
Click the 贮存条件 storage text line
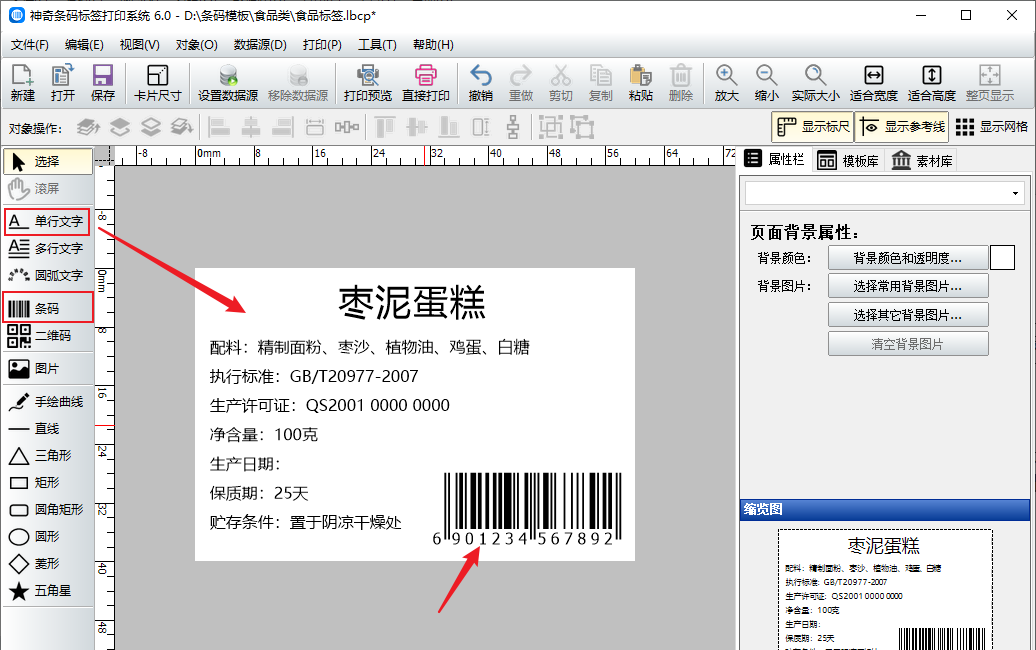coord(305,523)
